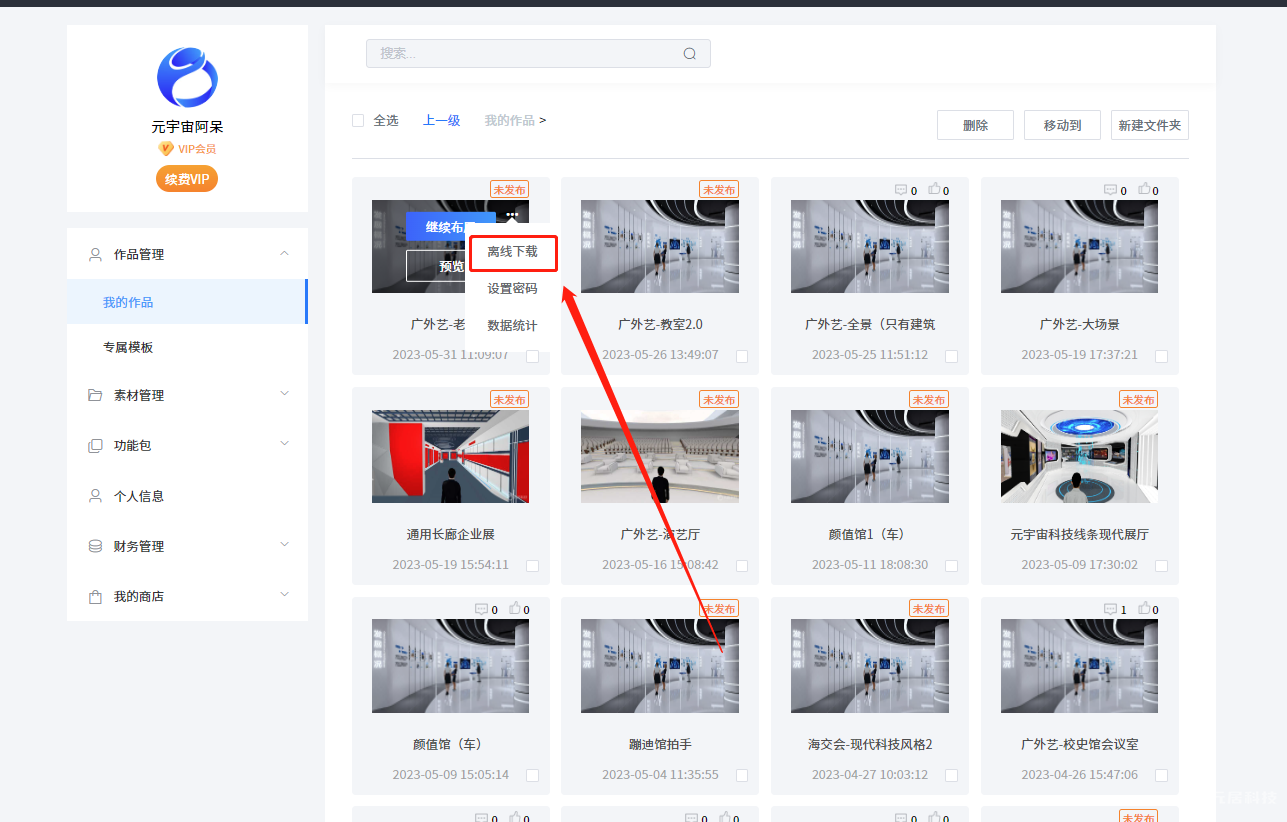Click the comment icon on 广外艺-校史馆会议室 card

pyautogui.click(x=1110, y=609)
